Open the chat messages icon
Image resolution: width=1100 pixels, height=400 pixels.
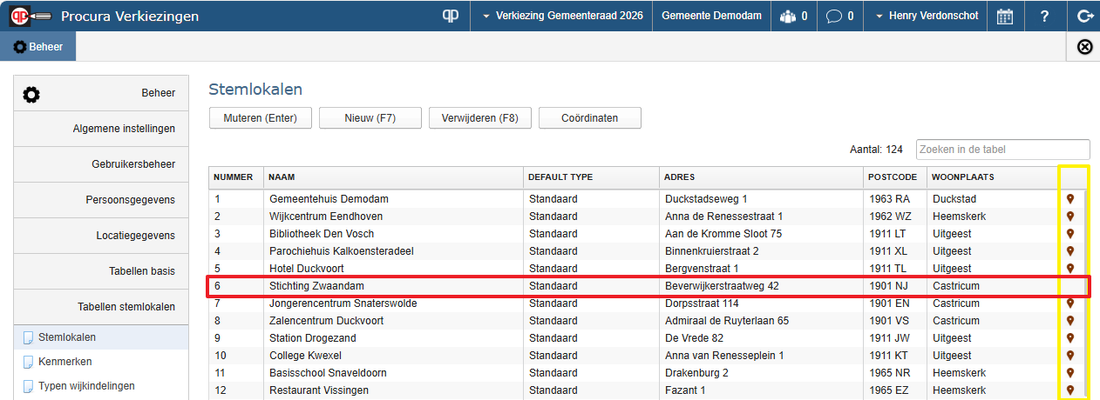(x=839, y=16)
